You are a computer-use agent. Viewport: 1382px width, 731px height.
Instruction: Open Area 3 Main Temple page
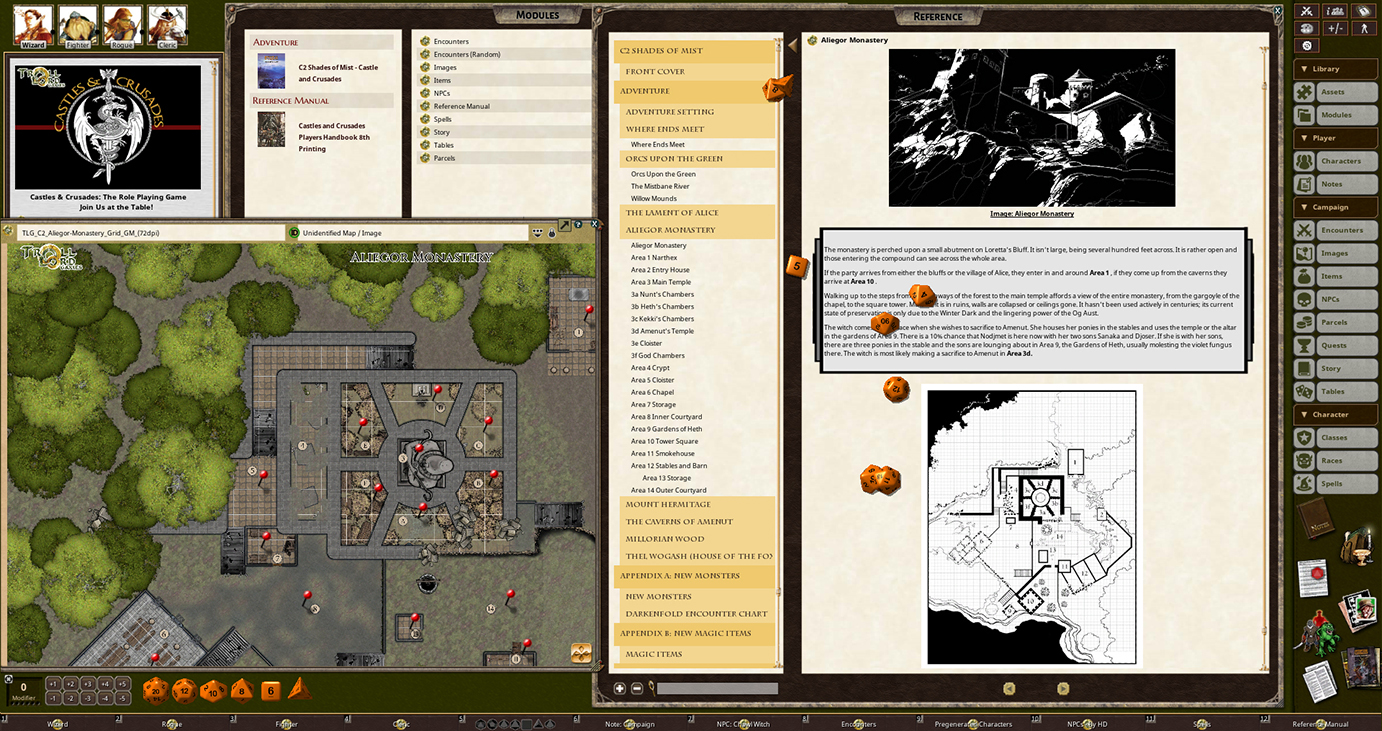tap(661, 282)
